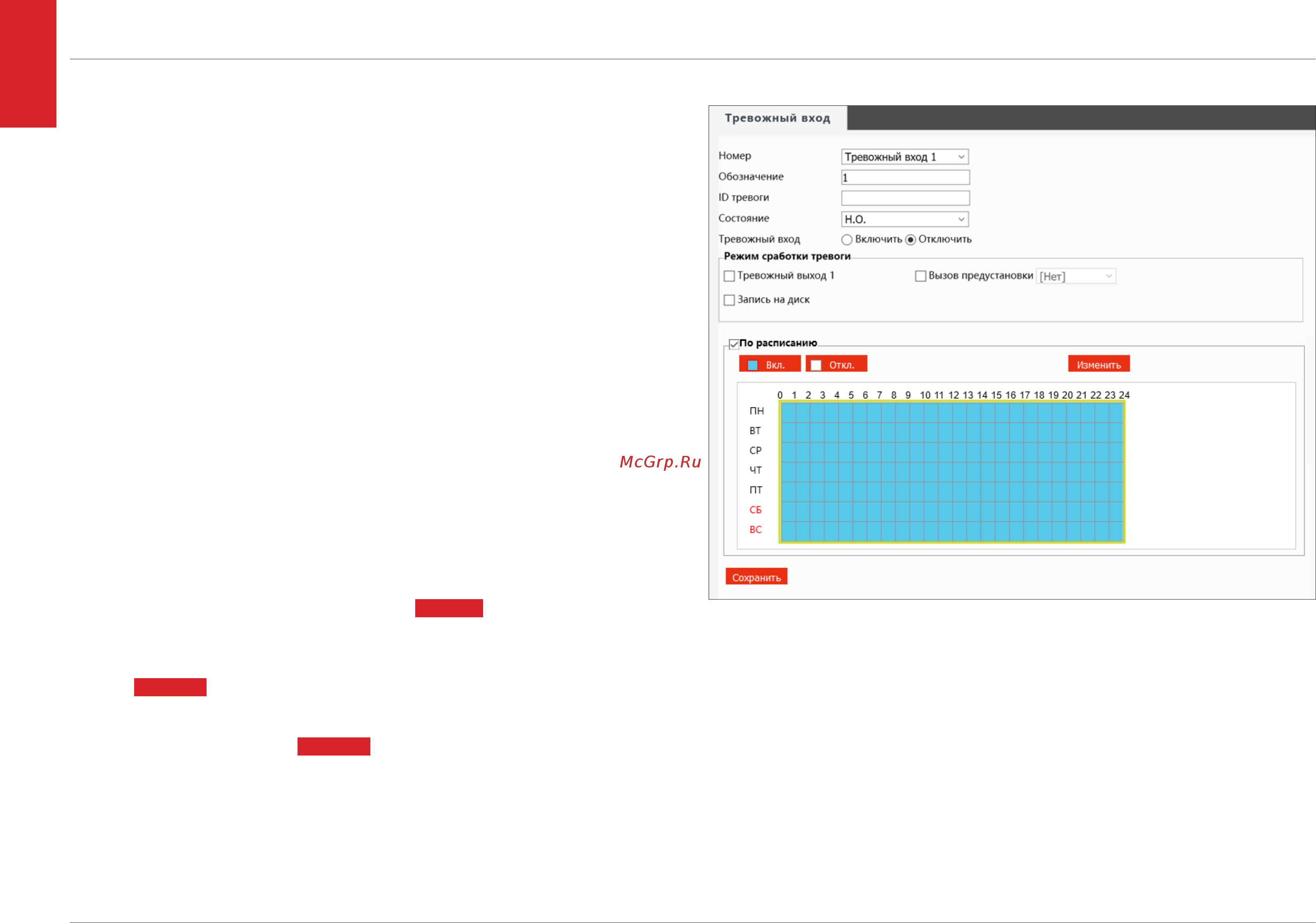The image size is (1316, 923).
Task: Open the Номер dropdown Тревожный вход 1
Action: [x=904, y=156]
